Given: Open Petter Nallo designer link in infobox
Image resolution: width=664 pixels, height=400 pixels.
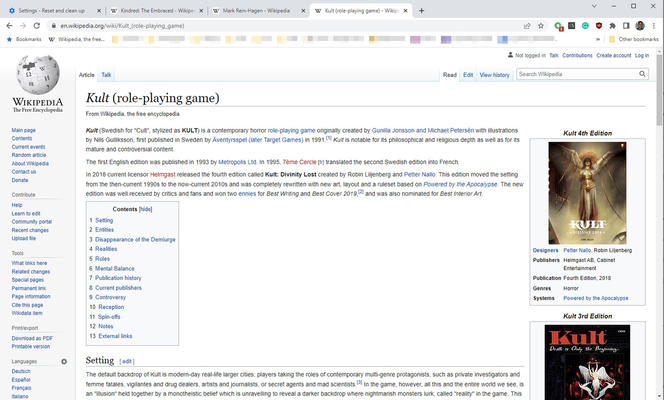Looking at the screenshot, I should [577, 250].
